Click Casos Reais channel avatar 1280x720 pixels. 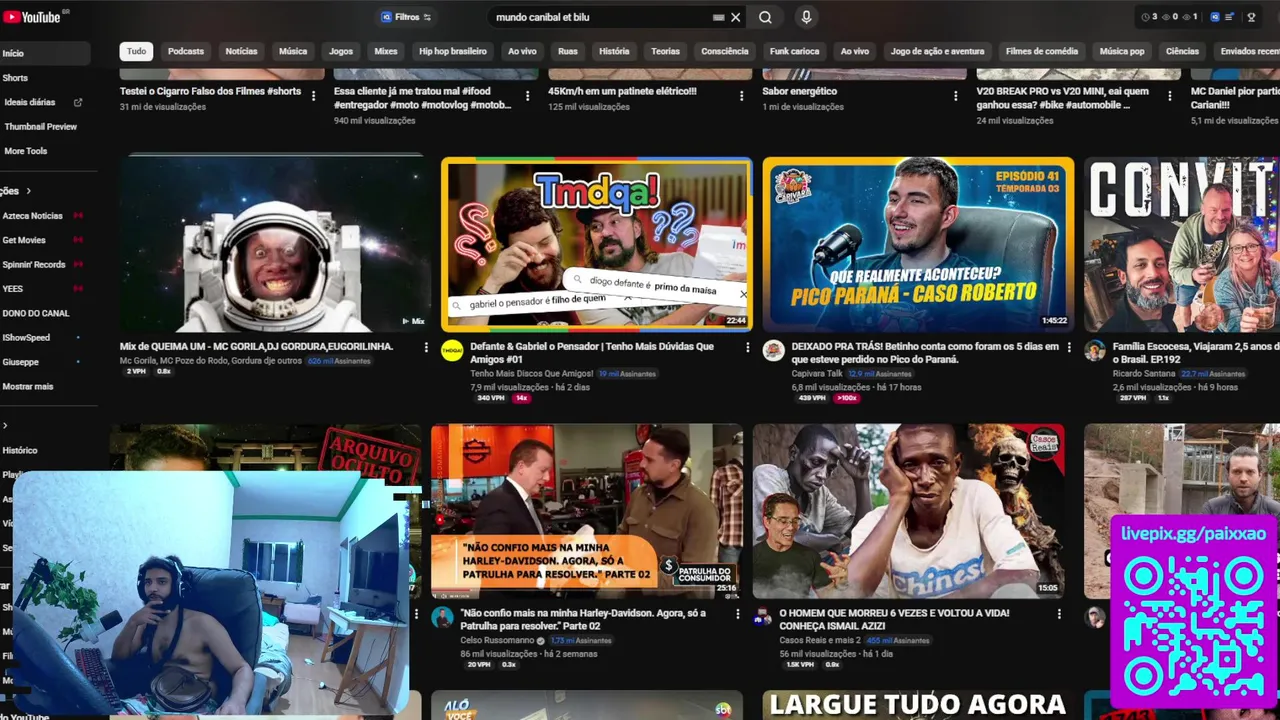763,616
